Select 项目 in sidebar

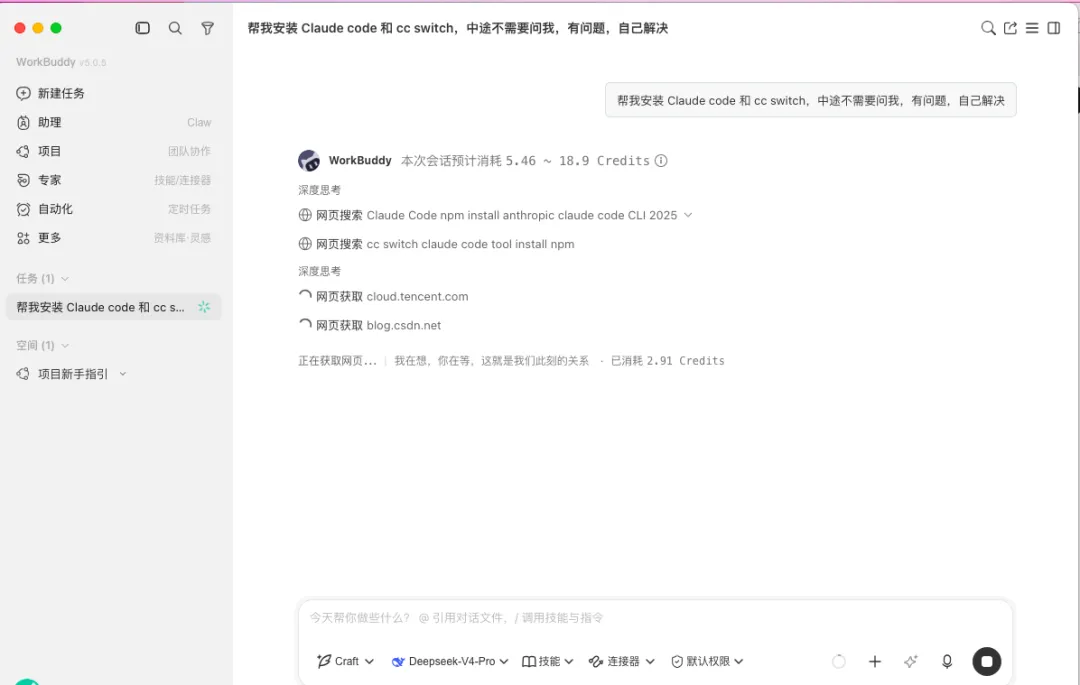click(x=114, y=151)
